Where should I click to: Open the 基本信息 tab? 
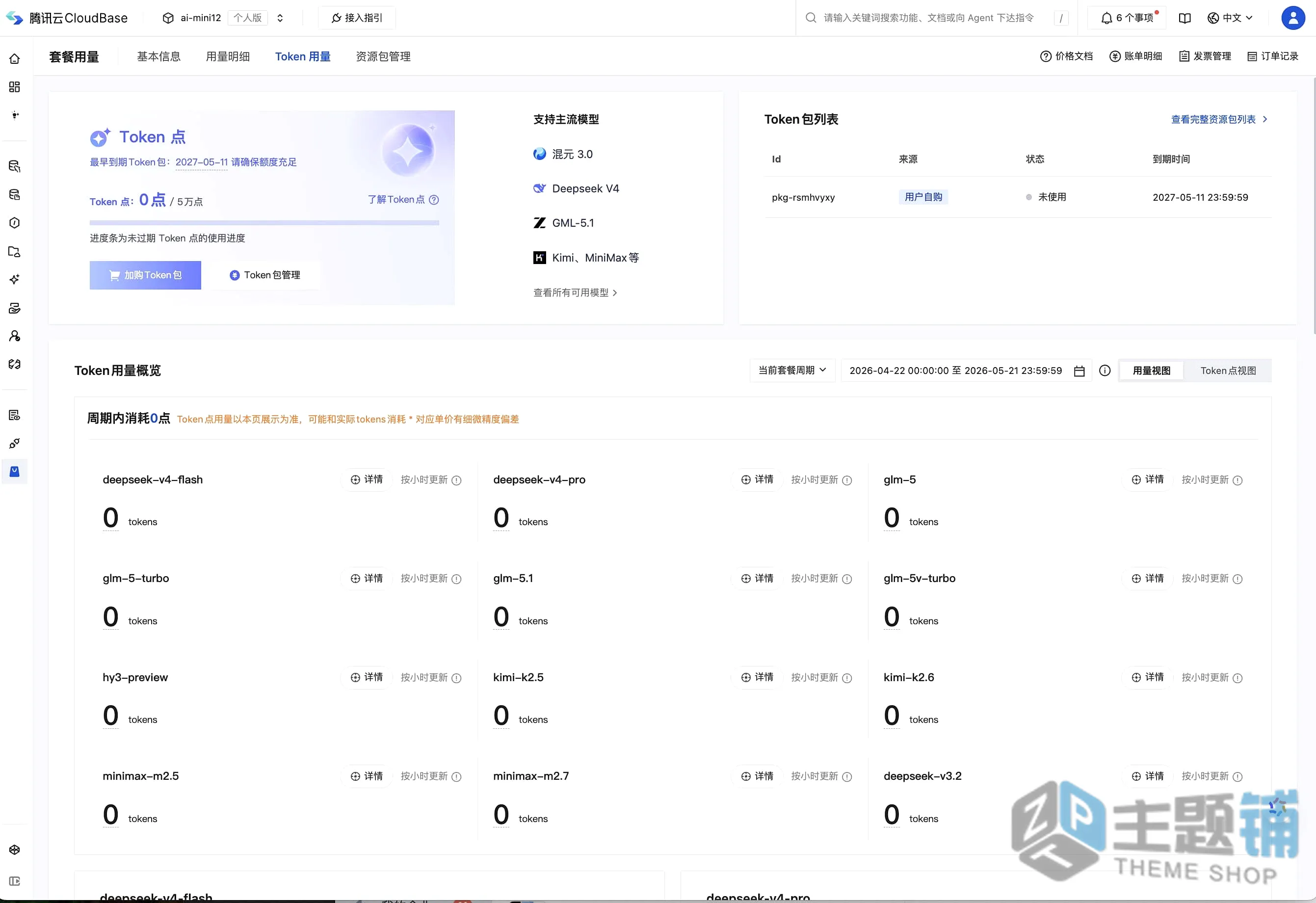pos(158,56)
